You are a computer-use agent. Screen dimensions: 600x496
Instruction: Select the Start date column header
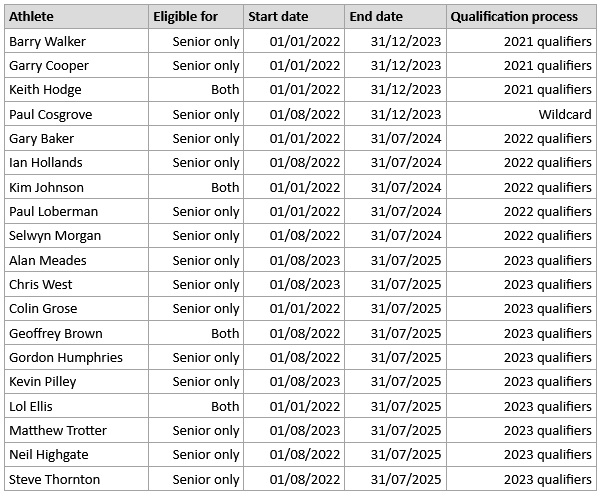(x=294, y=16)
